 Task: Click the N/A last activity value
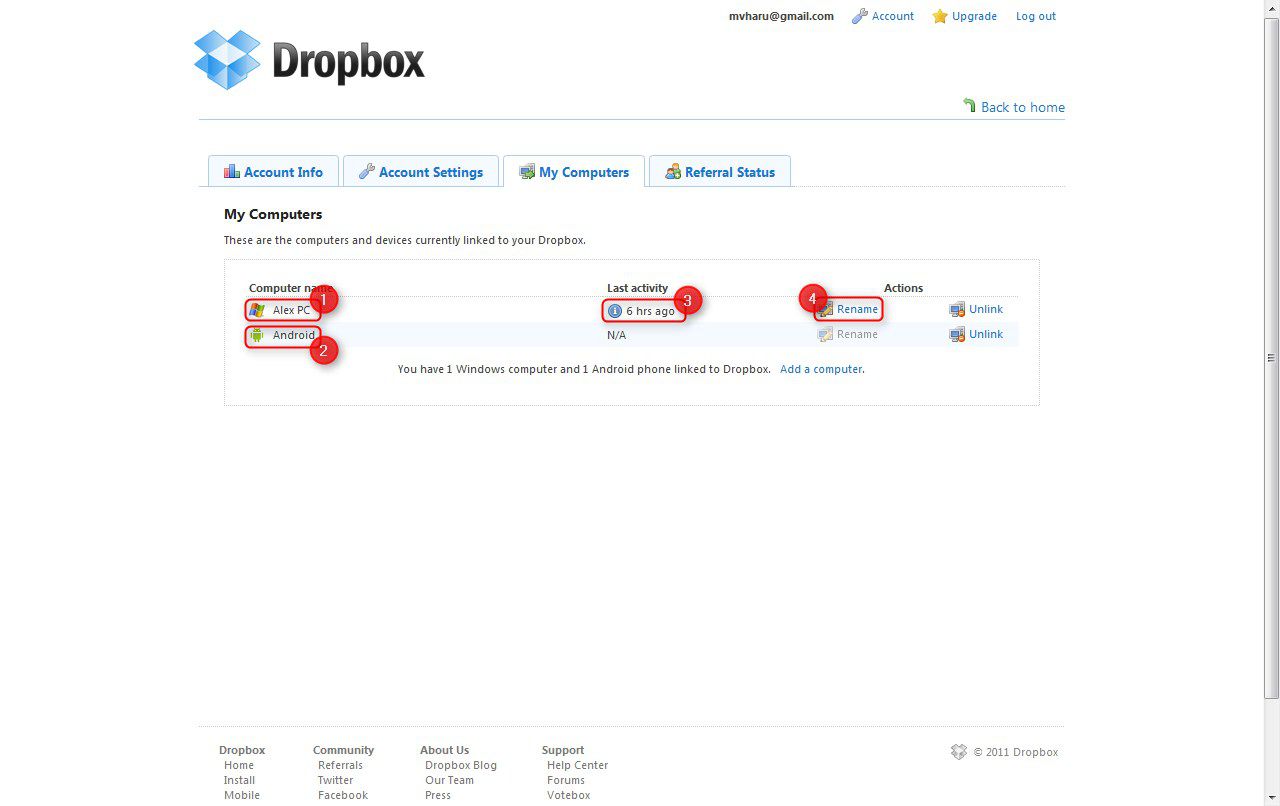coord(617,335)
